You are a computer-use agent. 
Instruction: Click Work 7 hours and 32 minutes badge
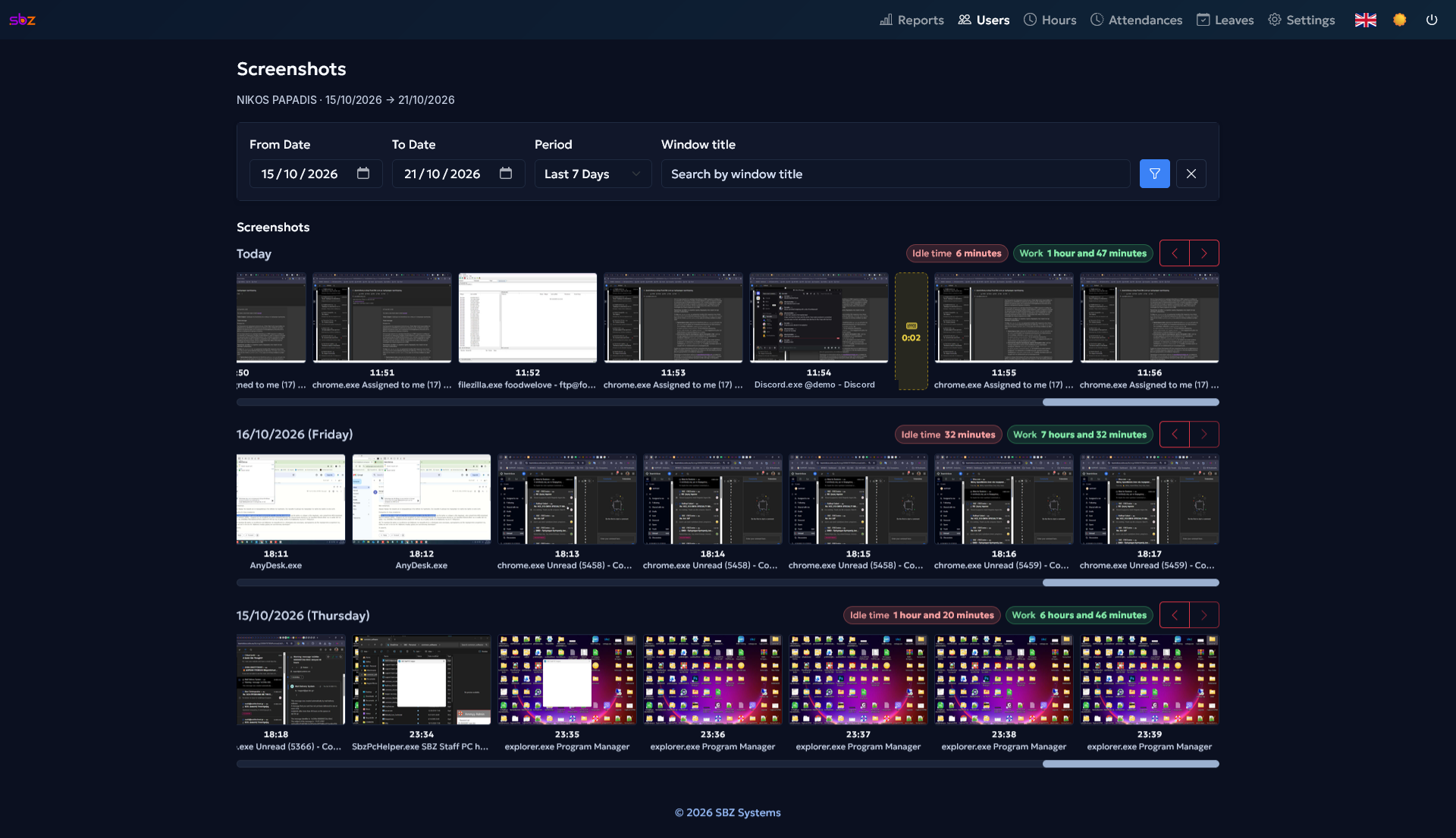coord(1080,435)
